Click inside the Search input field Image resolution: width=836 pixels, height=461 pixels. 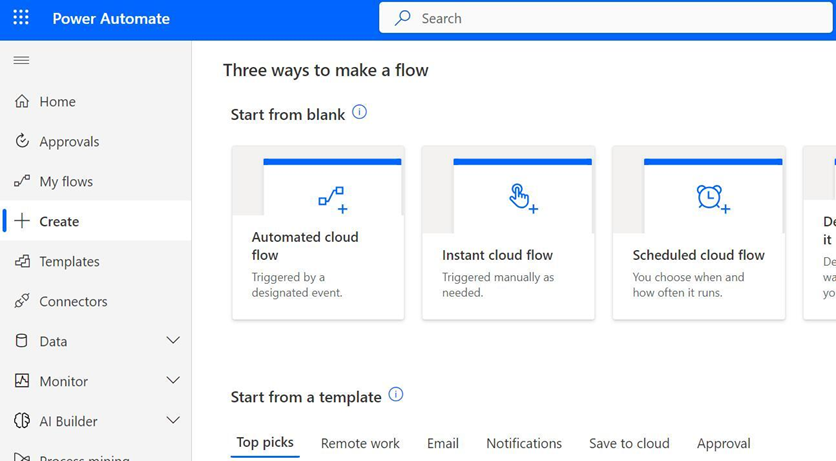click(607, 18)
